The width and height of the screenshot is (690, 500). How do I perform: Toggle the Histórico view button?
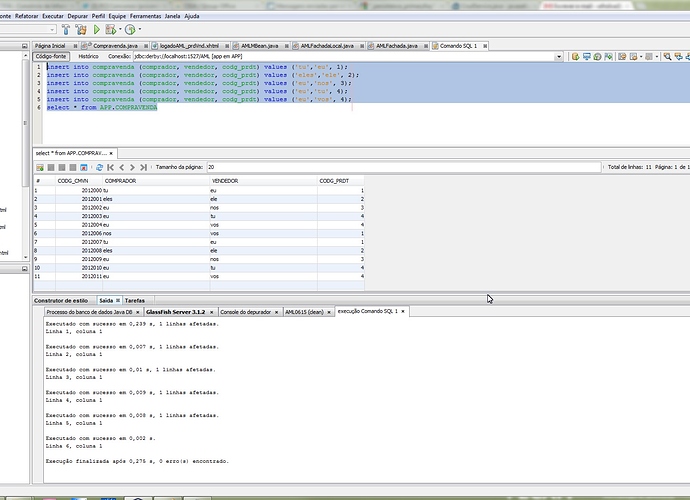click(88, 56)
